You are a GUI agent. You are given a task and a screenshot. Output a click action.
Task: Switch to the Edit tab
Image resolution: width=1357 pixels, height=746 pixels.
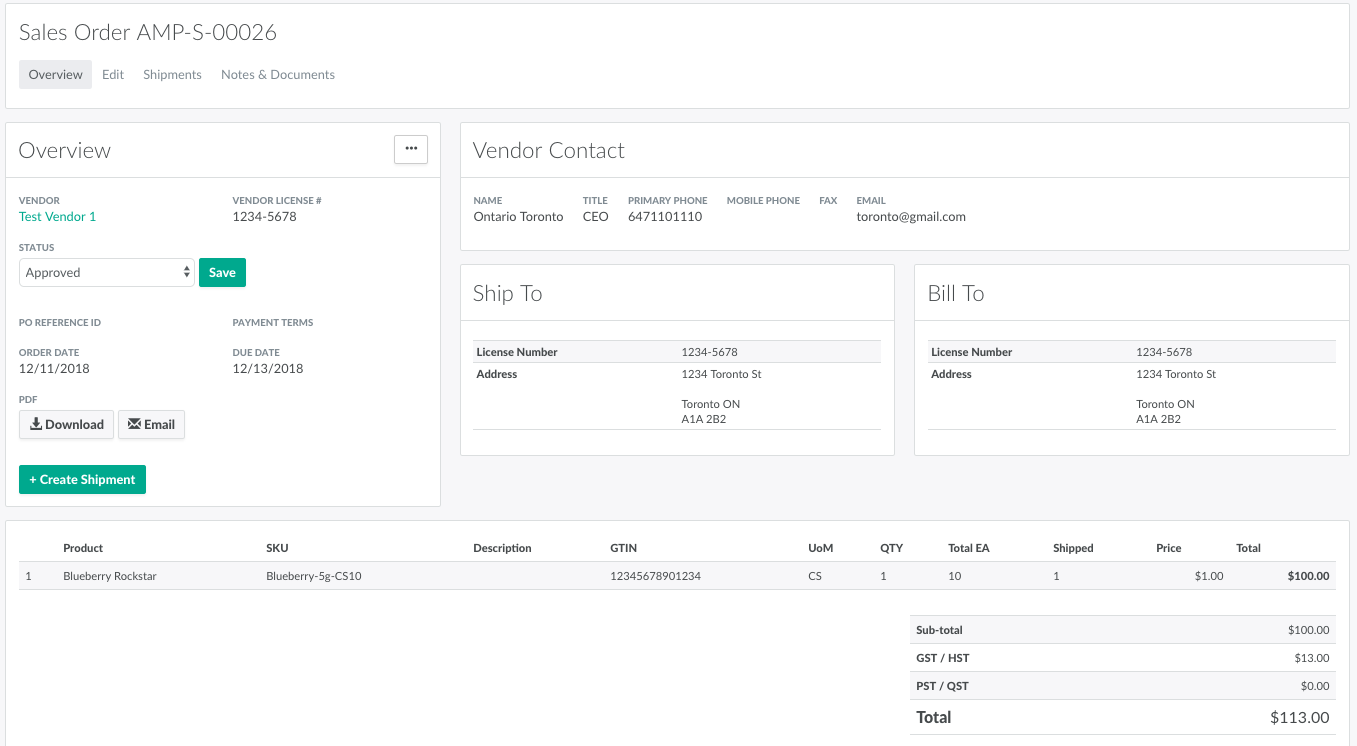pyautogui.click(x=113, y=75)
